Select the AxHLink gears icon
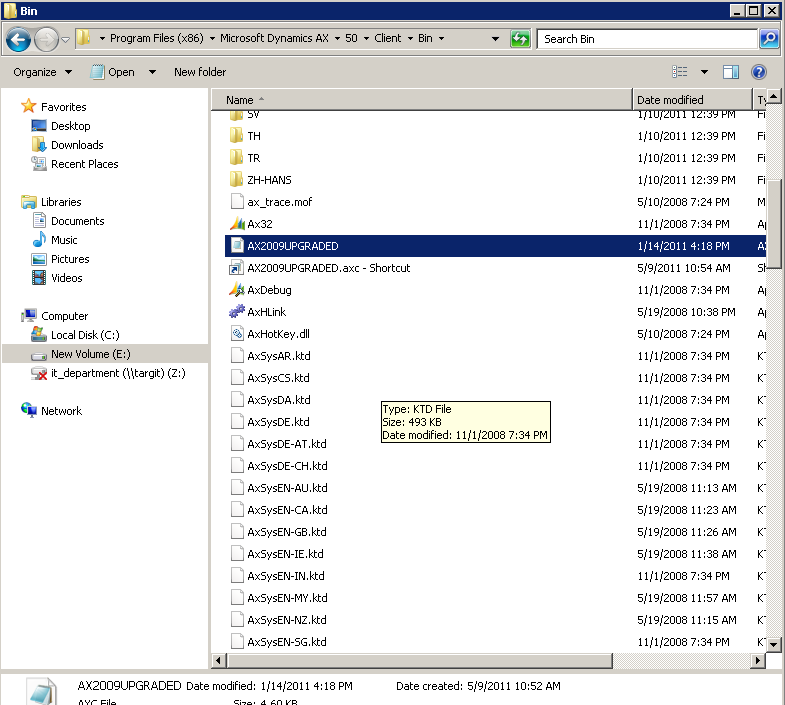 tap(237, 312)
